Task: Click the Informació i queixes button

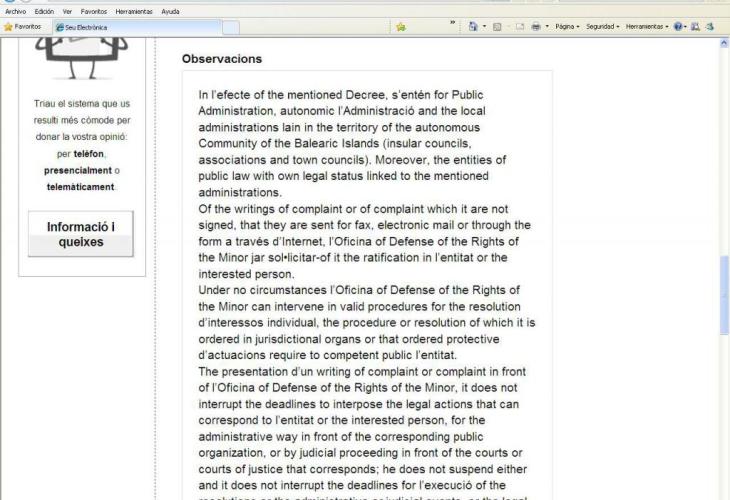Action: point(81,233)
